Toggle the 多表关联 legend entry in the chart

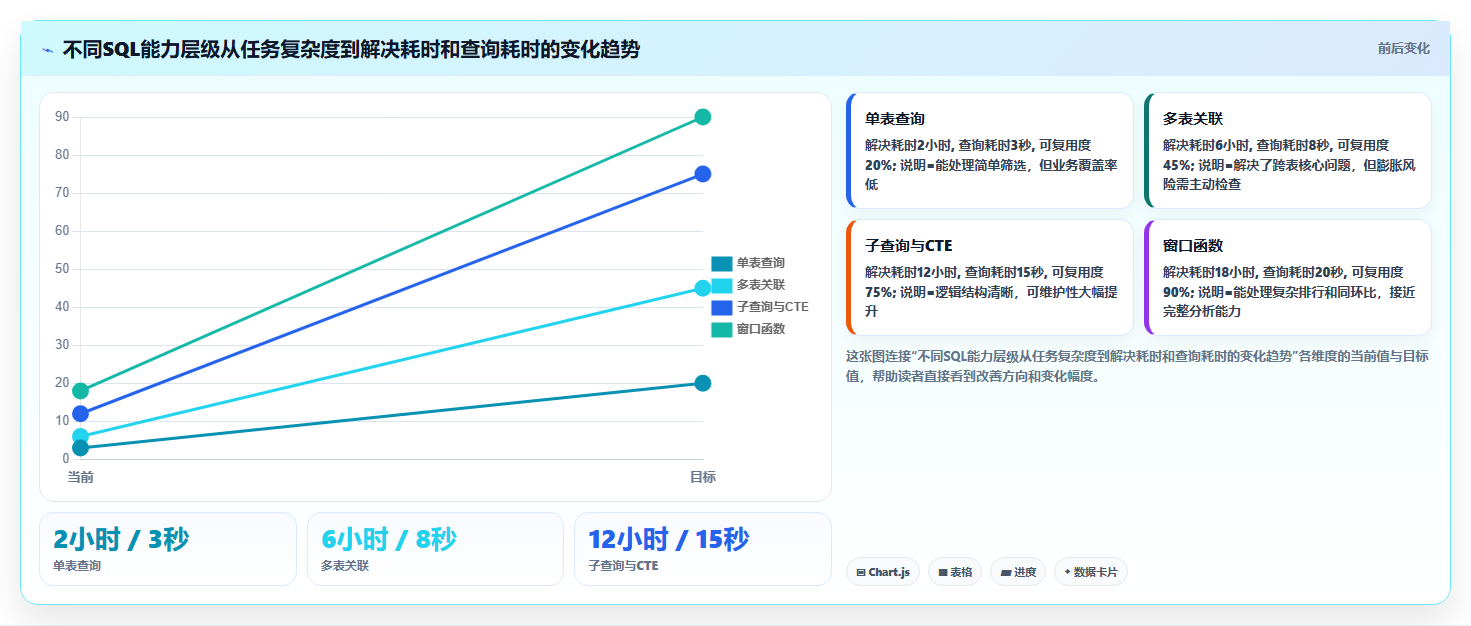tap(748, 285)
